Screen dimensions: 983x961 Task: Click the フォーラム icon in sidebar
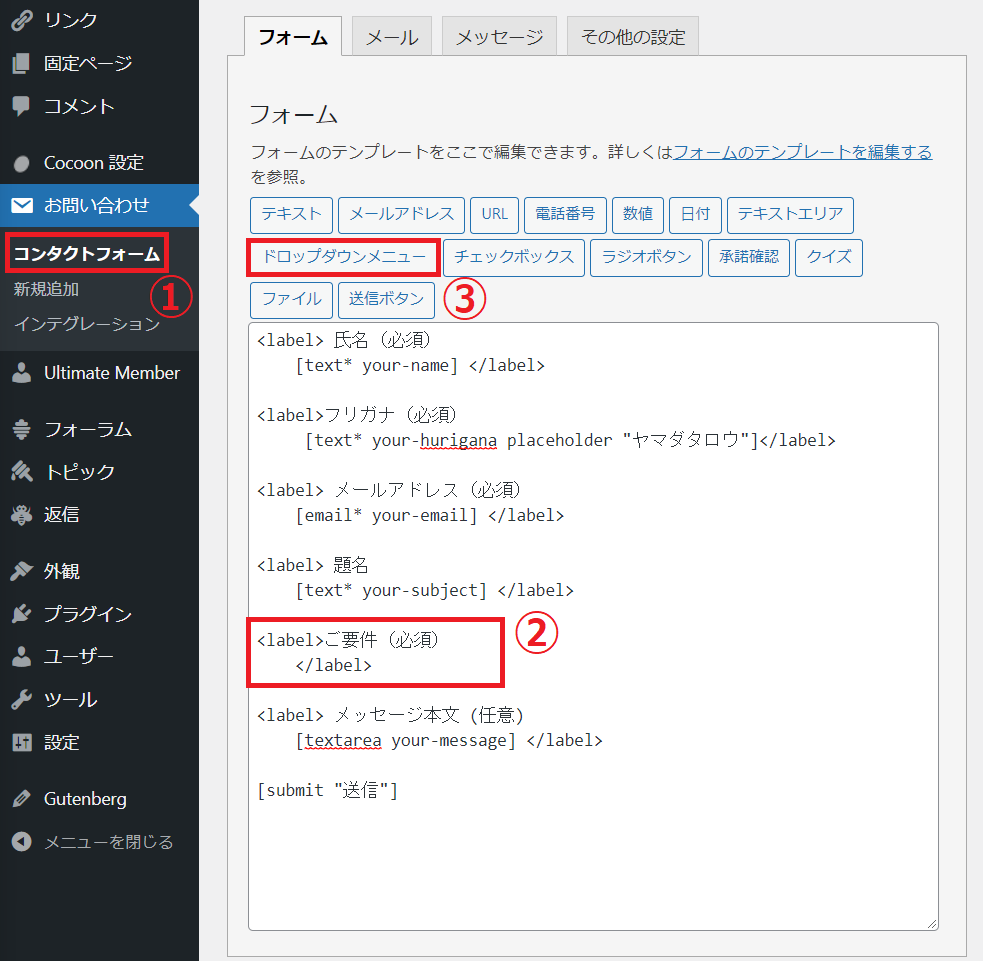[x=21, y=429]
